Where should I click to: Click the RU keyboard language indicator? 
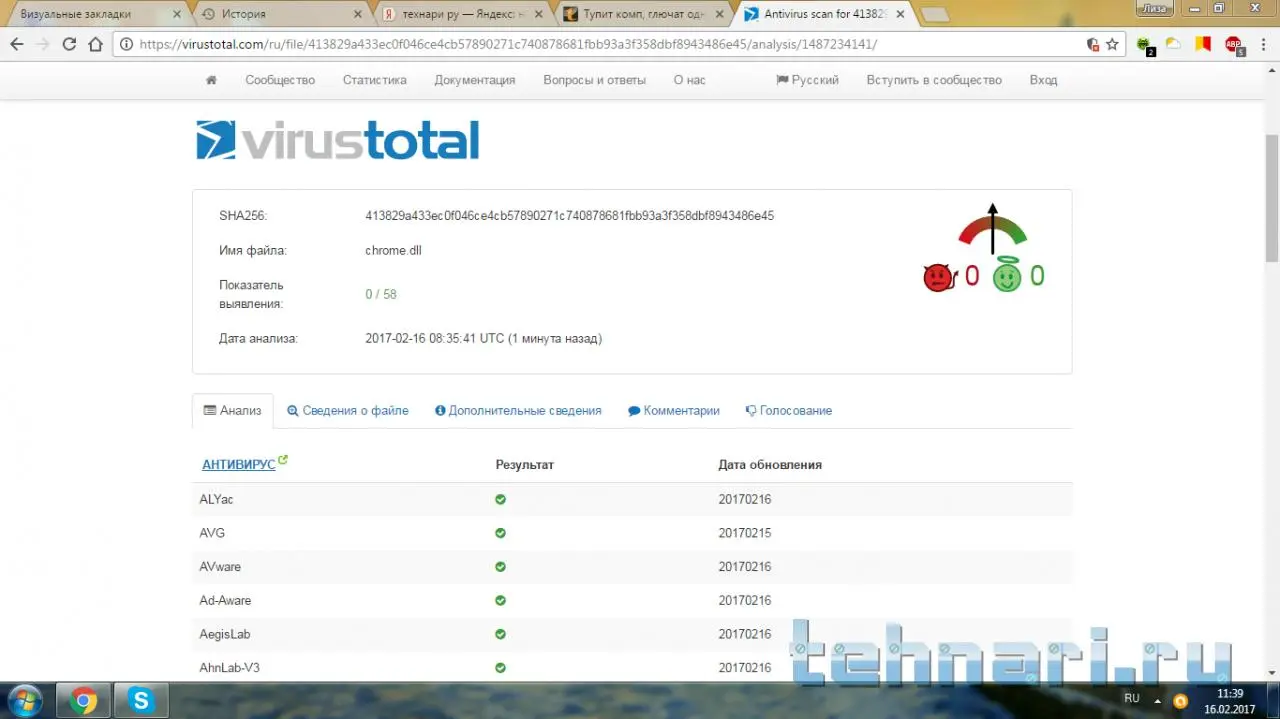(1131, 698)
